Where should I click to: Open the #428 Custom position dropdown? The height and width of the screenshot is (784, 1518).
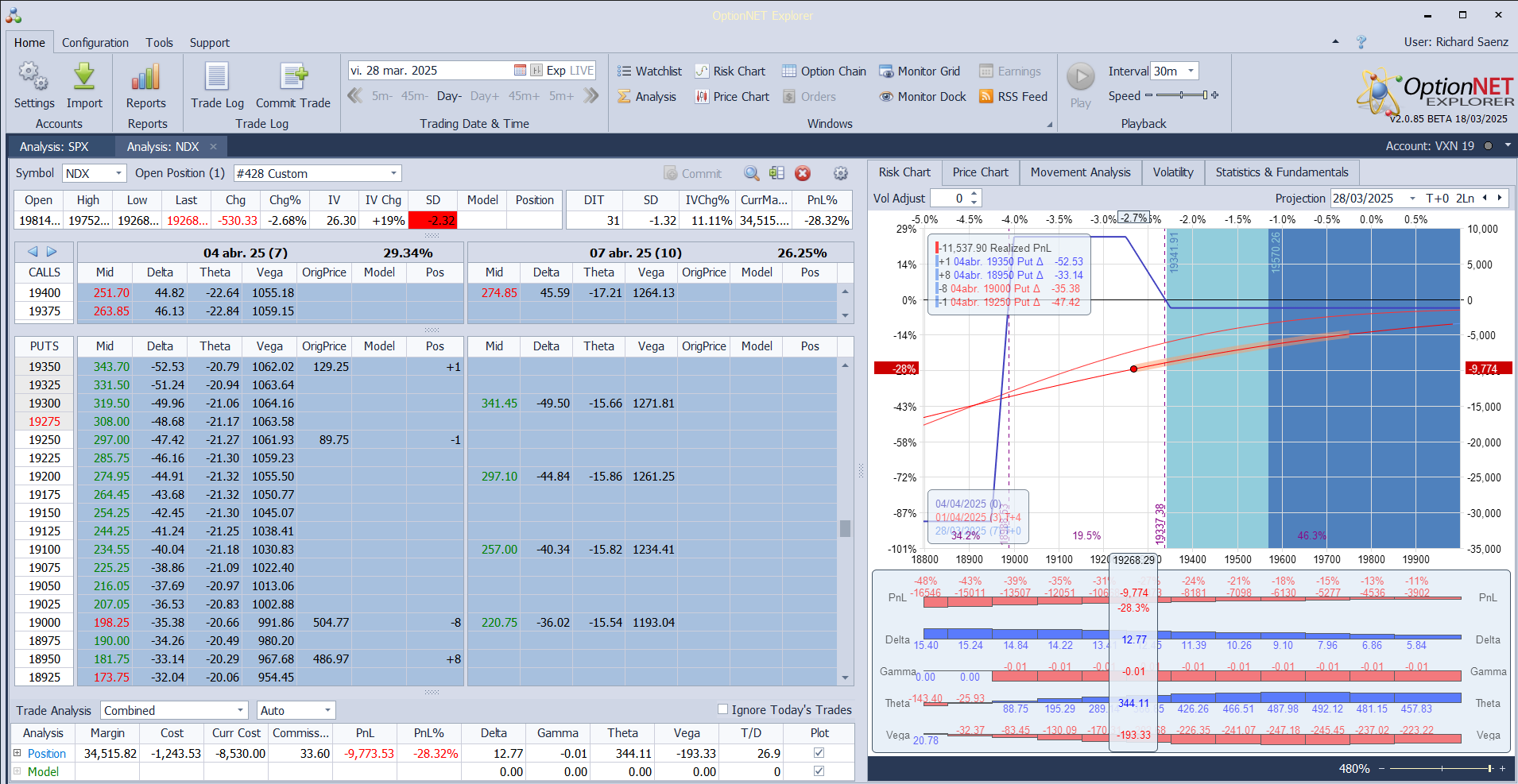[393, 173]
